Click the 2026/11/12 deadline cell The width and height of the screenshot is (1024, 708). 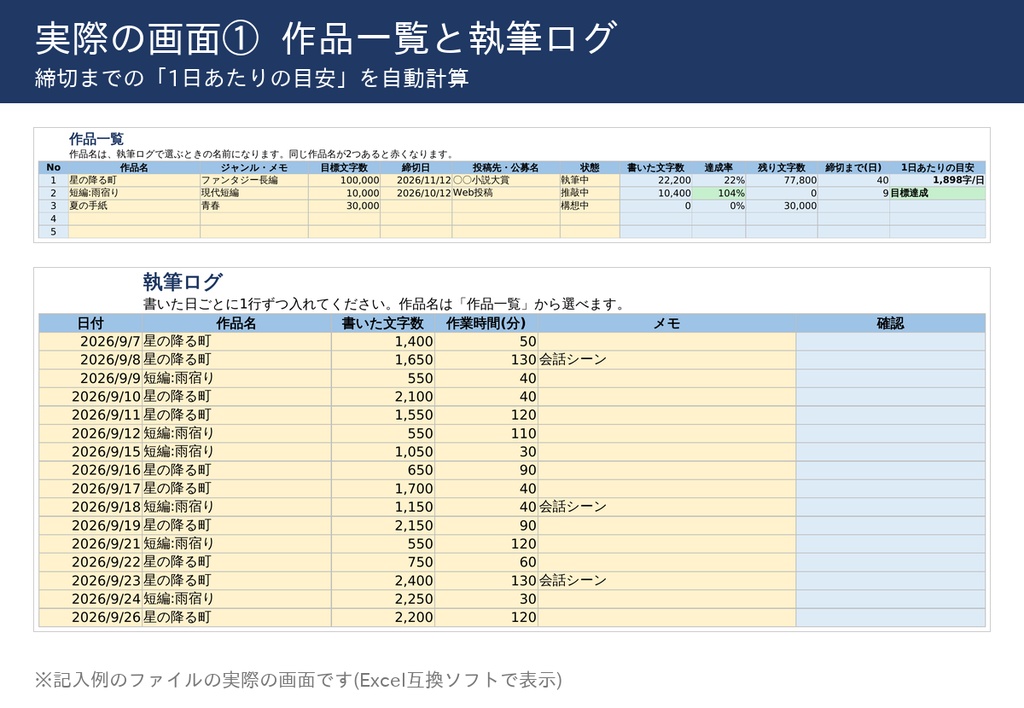(x=416, y=180)
